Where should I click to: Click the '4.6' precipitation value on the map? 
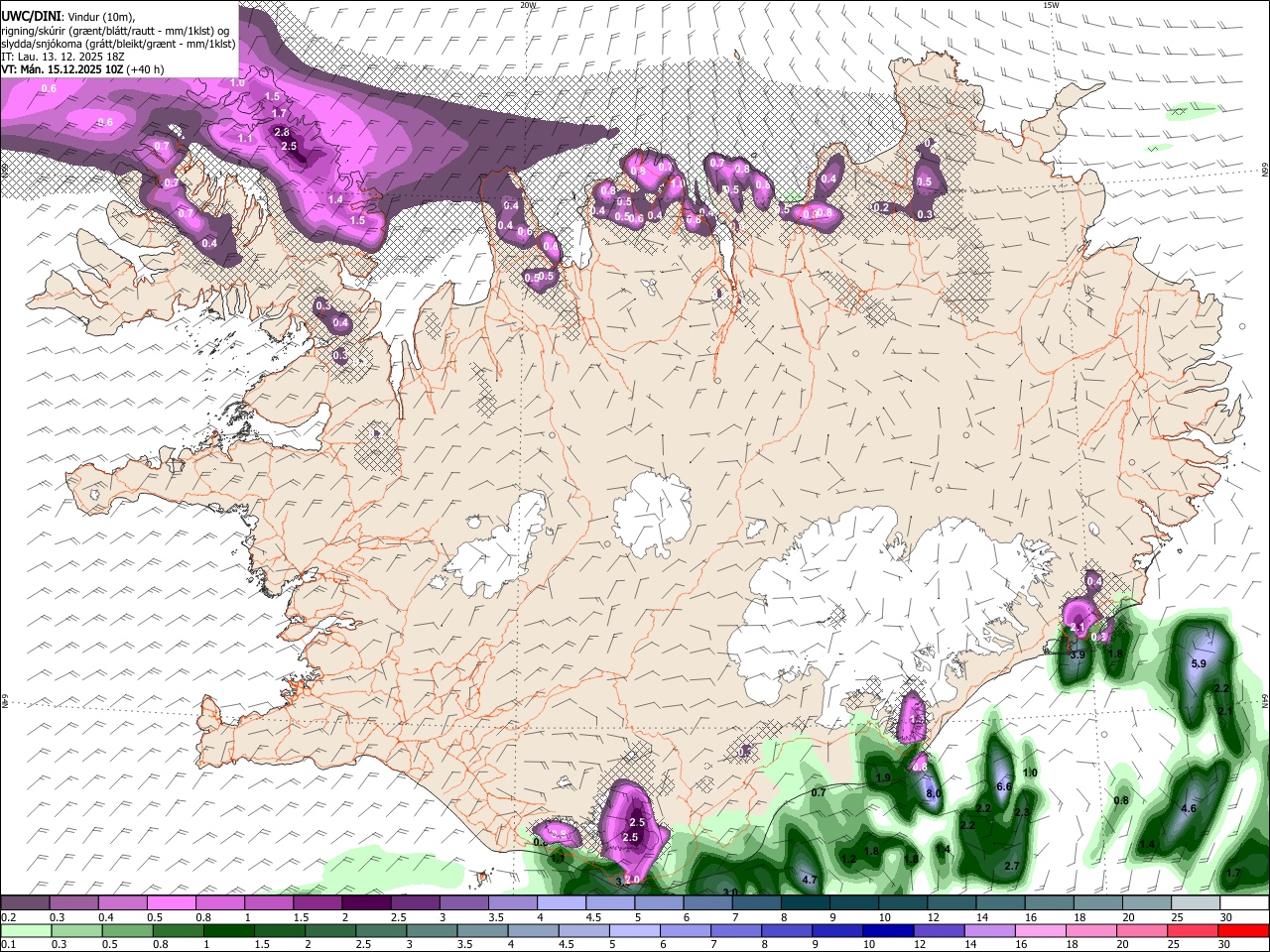coord(1189,809)
